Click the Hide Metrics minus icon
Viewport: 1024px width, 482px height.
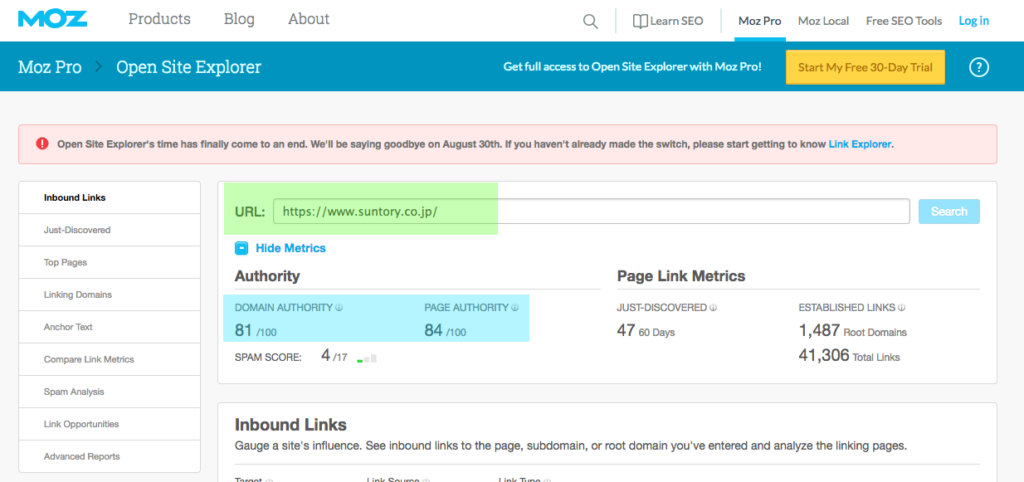click(242, 248)
